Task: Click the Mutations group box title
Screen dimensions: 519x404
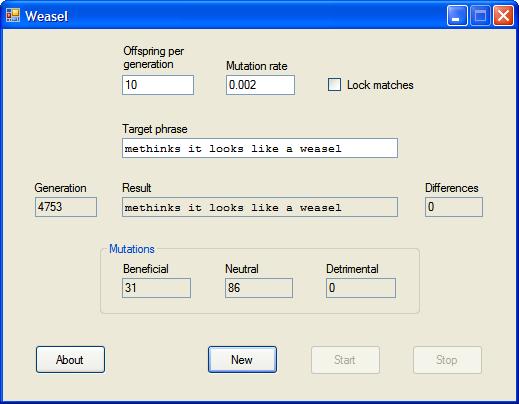Action: [132, 249]
